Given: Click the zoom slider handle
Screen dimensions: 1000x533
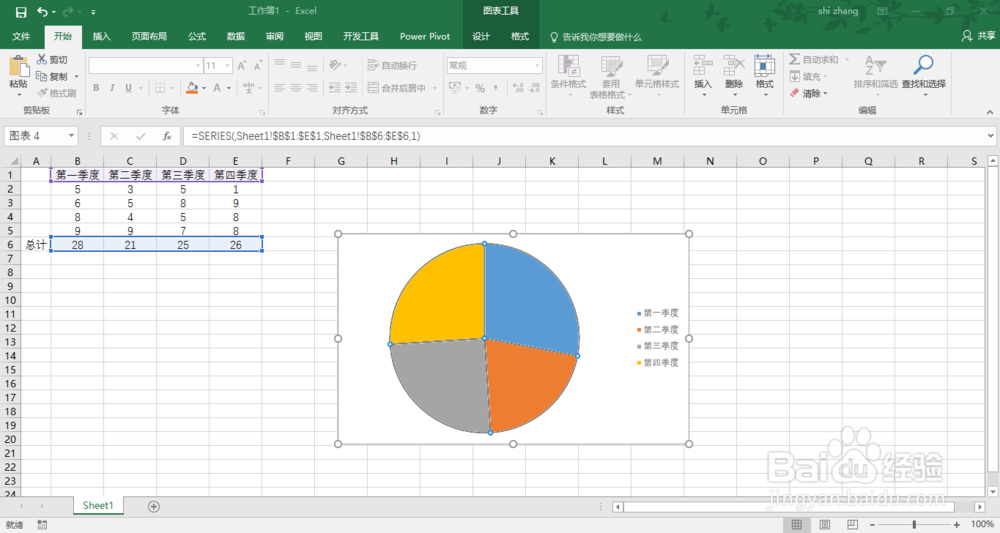Looking at the screenshot, I should (x=914, y=525).
